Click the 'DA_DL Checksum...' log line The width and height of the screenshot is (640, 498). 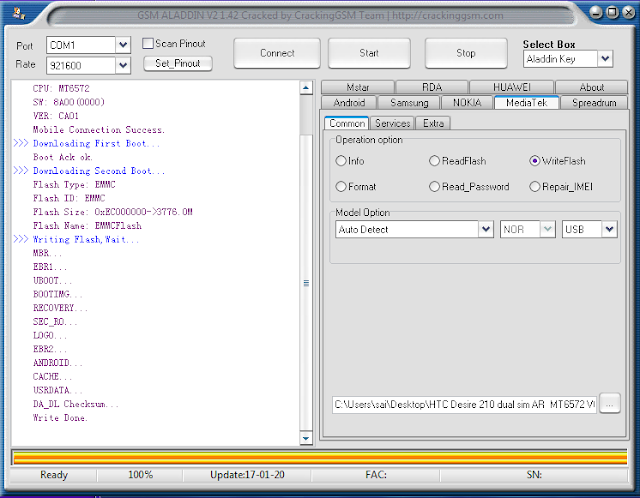76,404
